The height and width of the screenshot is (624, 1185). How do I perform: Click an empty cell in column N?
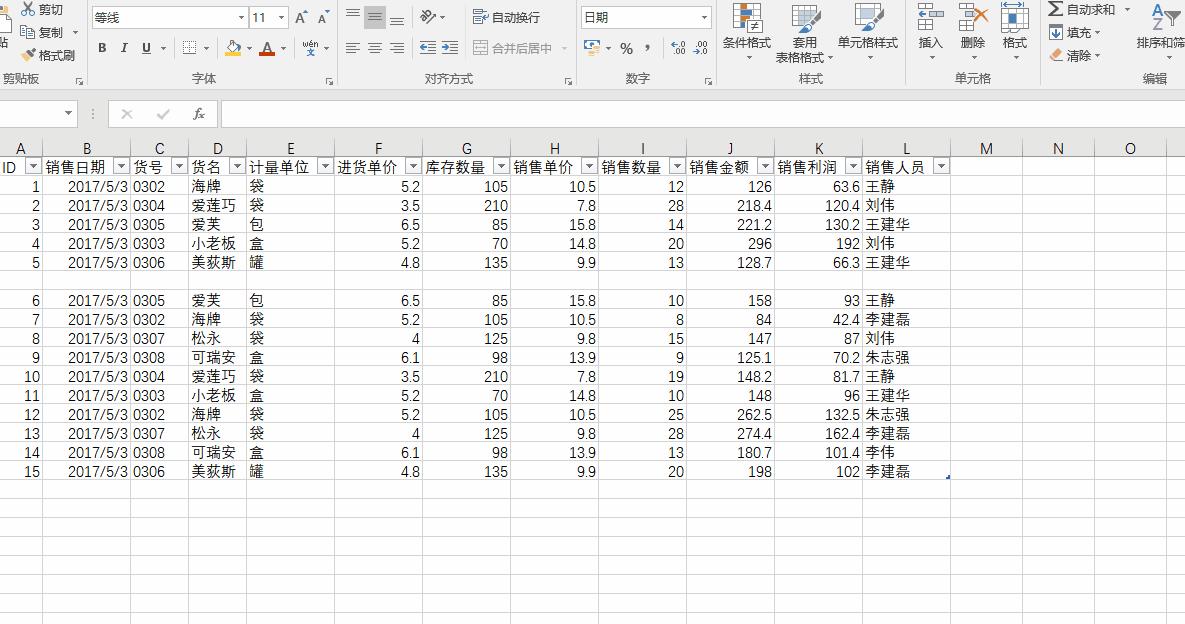(x=1058, y=300)
